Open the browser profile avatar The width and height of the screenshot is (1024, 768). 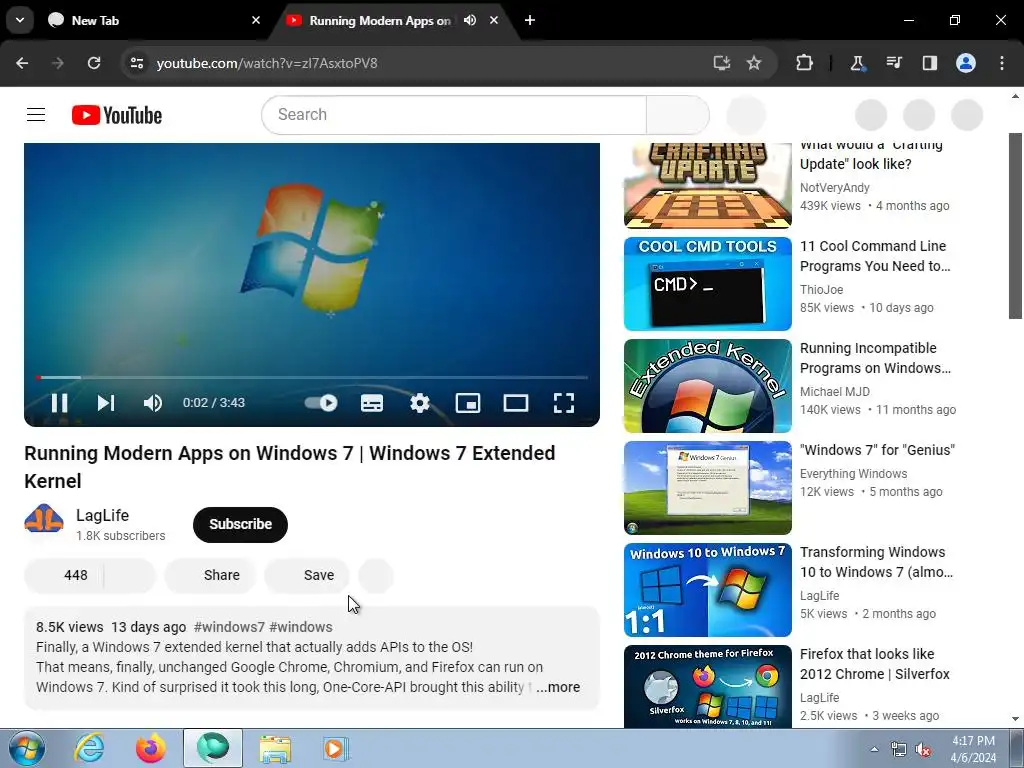(x=966, y=63)
